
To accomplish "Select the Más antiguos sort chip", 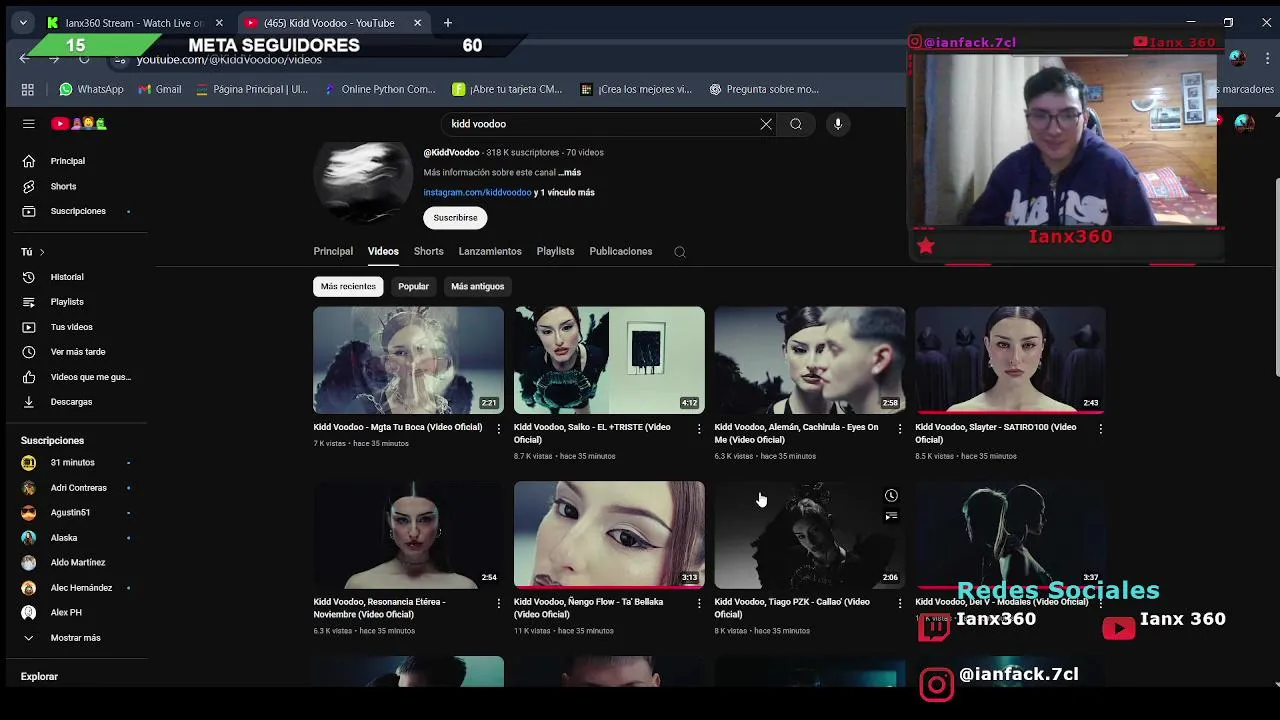I will [478, 286].
